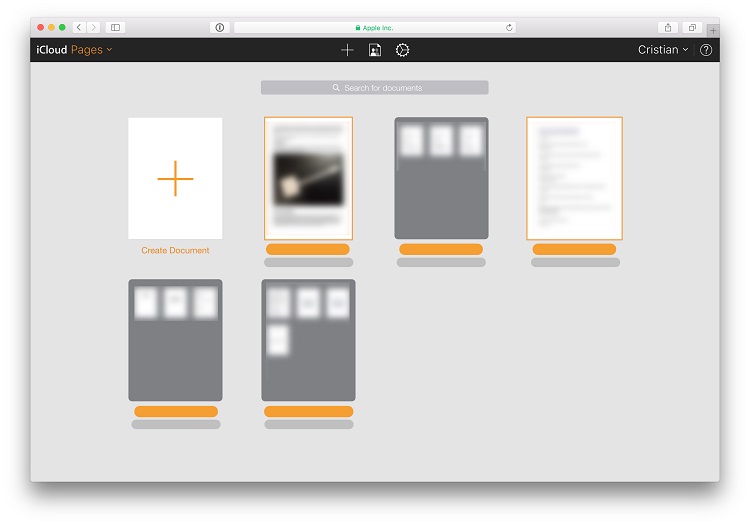Reload the page using the refresh icon
The height and width of the screenshot is (525, 750).
point(509,27)
